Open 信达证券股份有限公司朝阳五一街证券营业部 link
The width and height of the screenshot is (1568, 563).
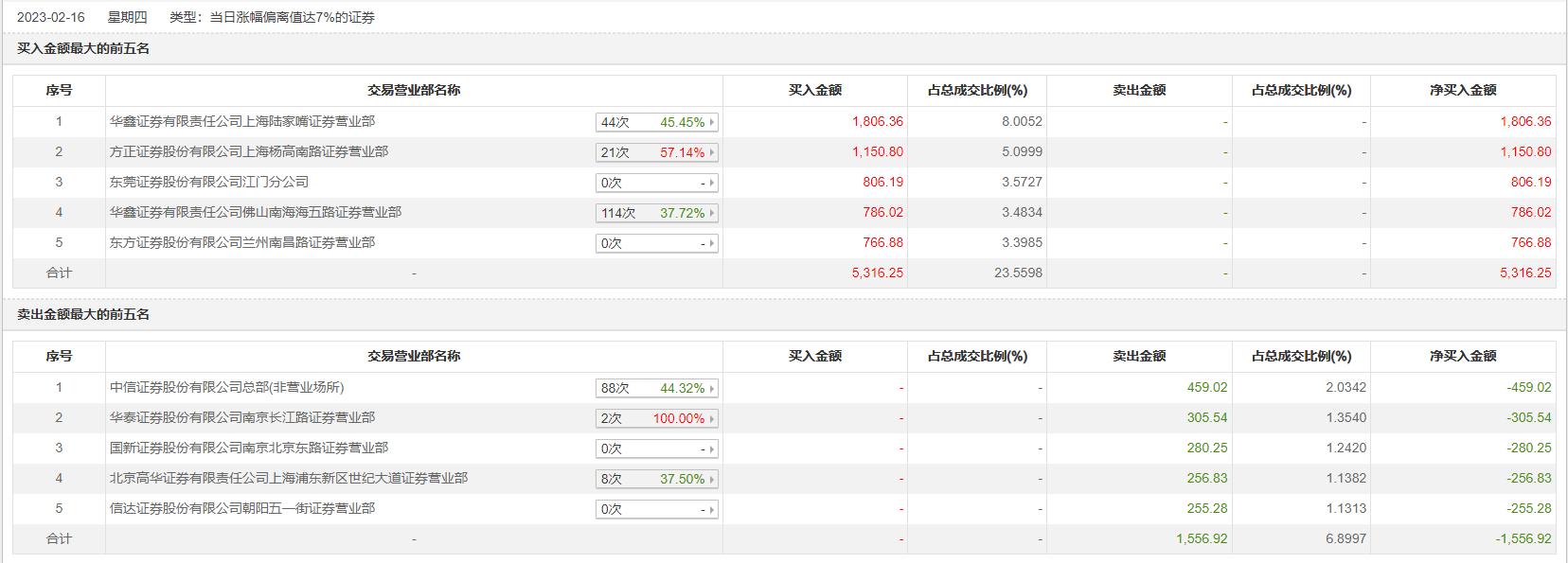[242, 508]
